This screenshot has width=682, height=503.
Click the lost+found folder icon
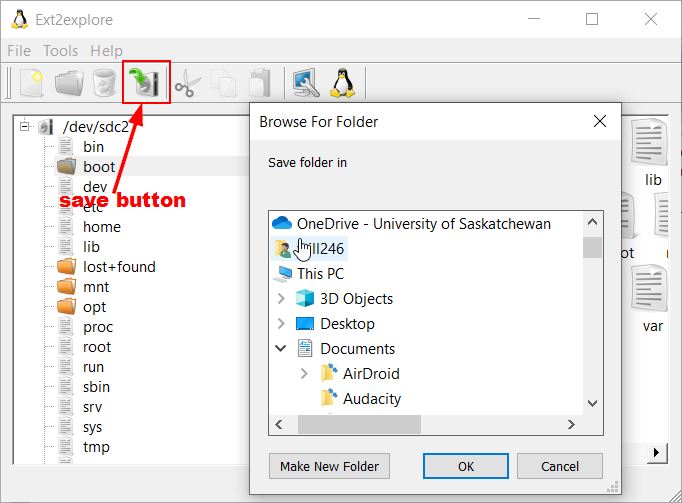pyautogui.click(x=67, y=266)
